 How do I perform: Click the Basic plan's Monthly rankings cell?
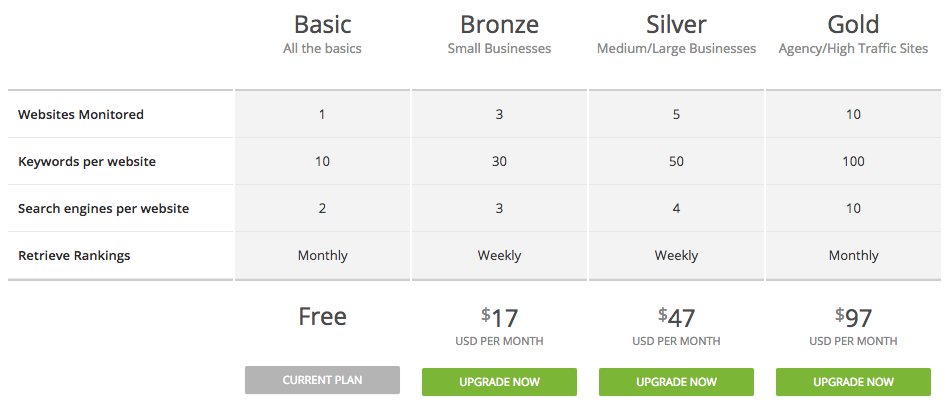point(322,256)
